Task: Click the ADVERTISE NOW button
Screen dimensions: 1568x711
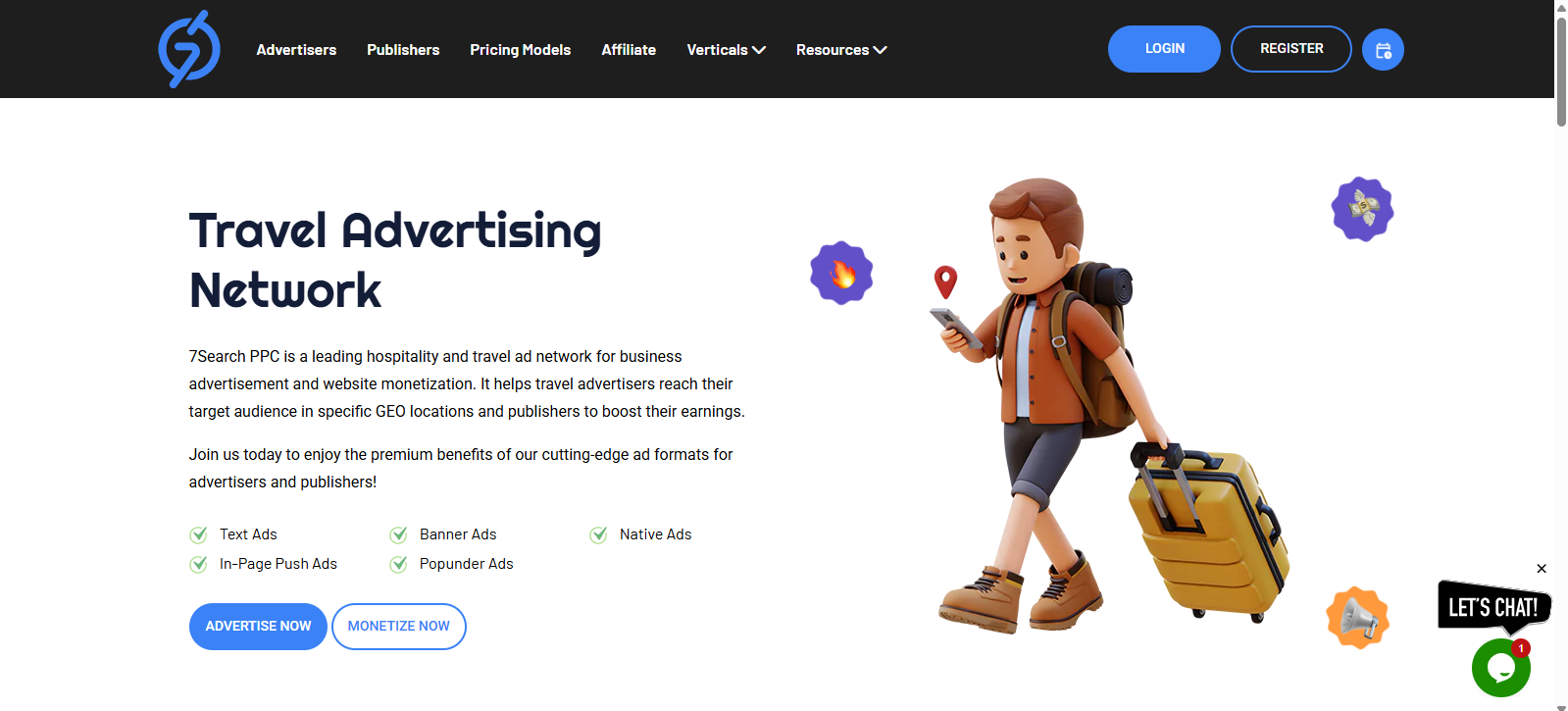Action: [x=258, y=627]
